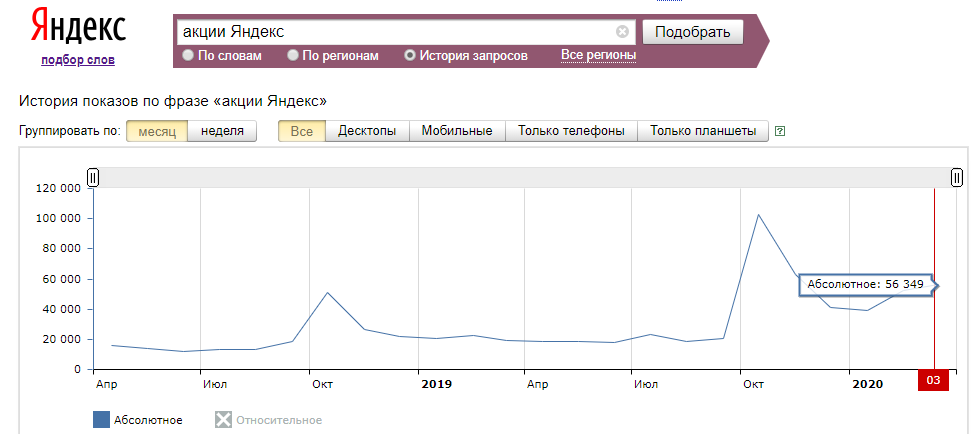This screenshot has height=434, width=975.
Task: Click the gray range selector bar
Action: (x=525, y=178)
